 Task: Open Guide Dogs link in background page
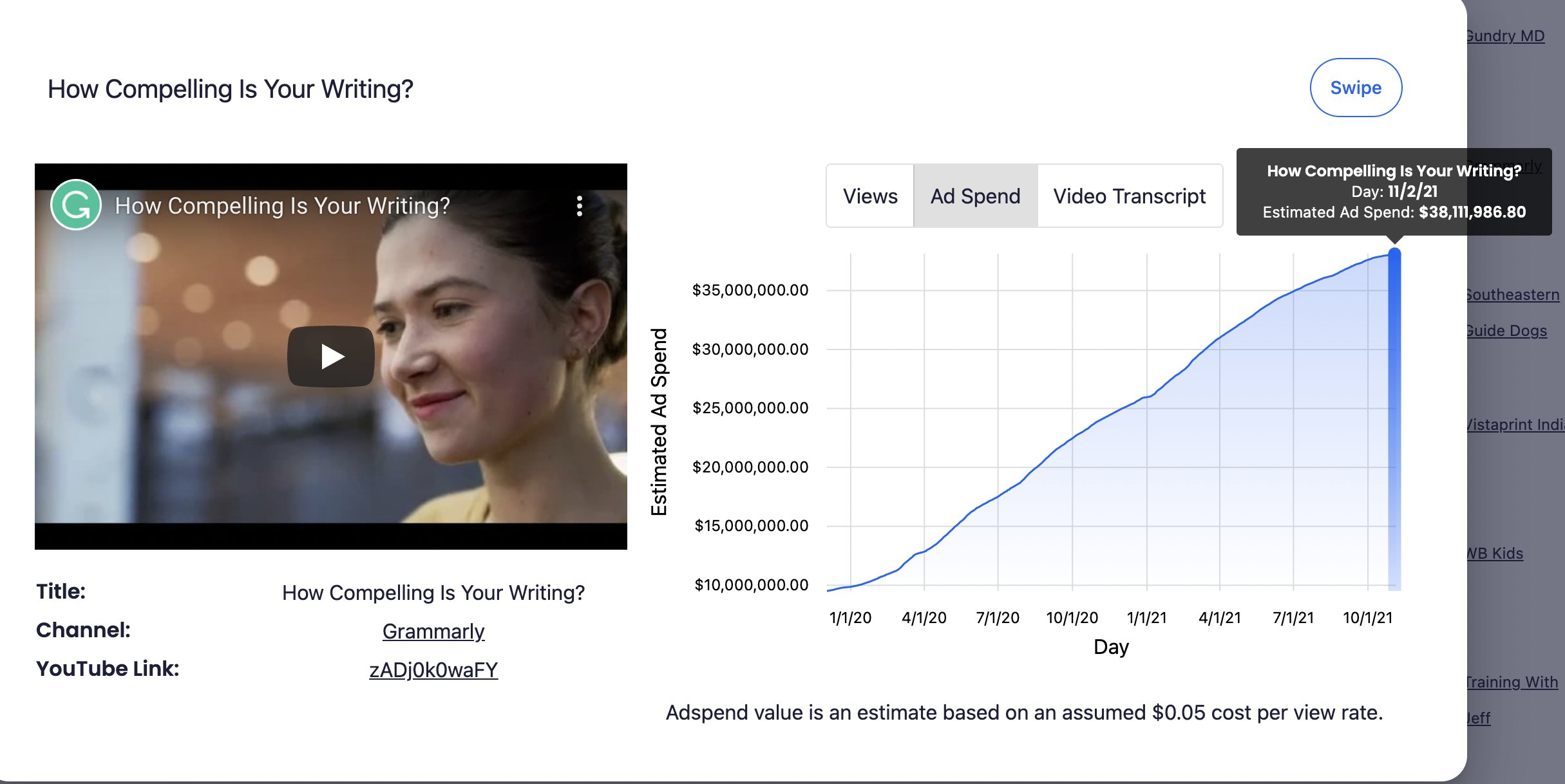click(1506, 331)
